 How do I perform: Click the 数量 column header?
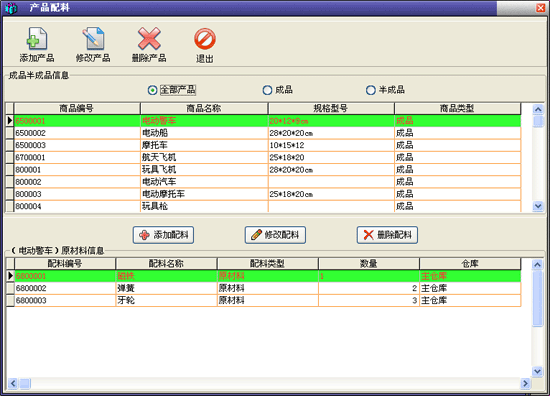(369, 263)
